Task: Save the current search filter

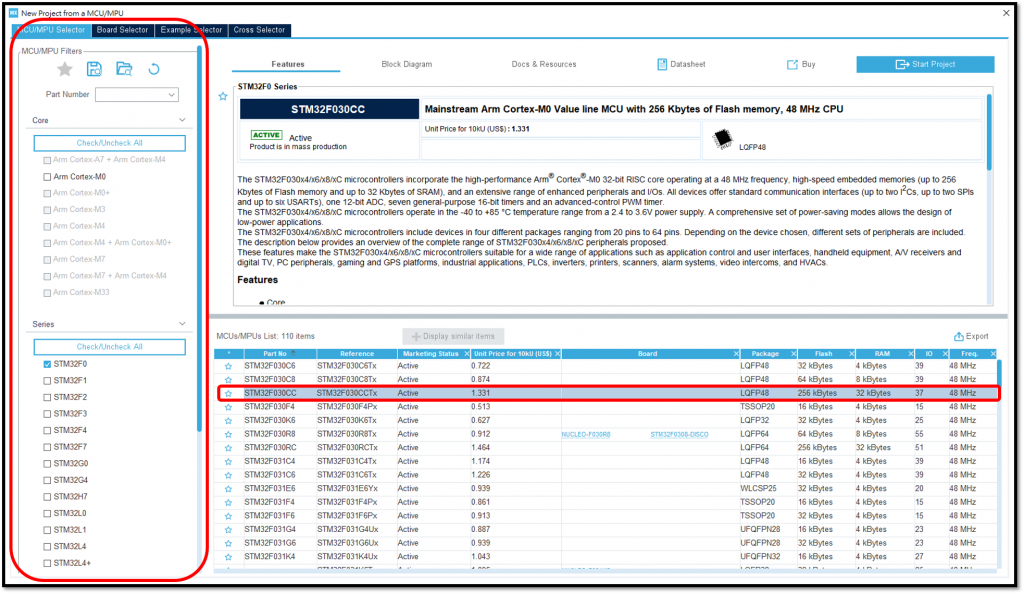Action: 94,69
